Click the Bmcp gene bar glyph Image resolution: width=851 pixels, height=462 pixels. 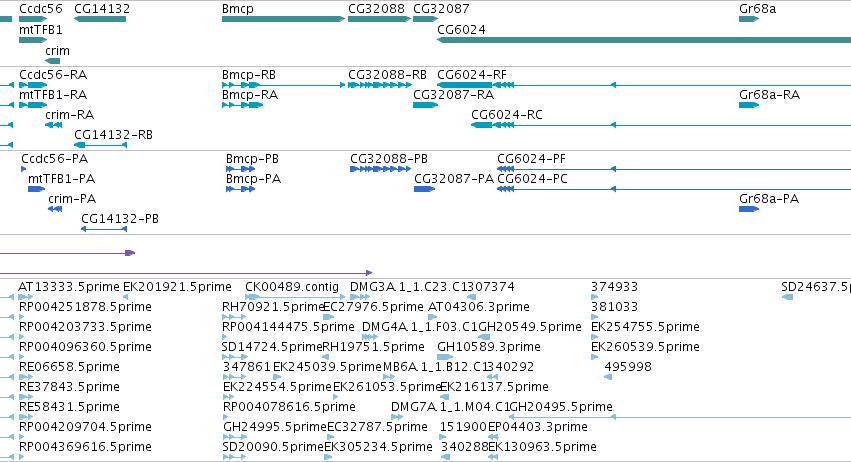[x=283, y=19]
